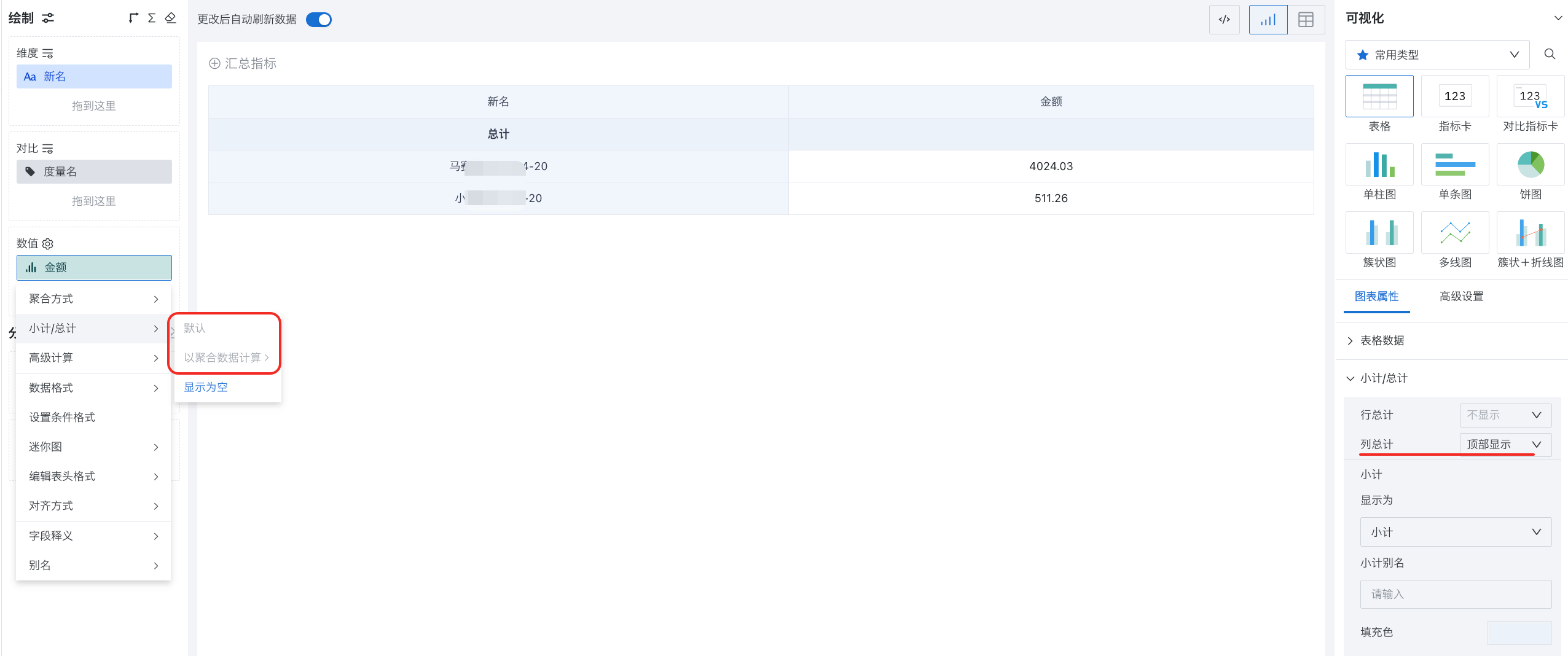1568x656 pixels.
Task: Expand the 表格数据 section
Action: coord(1381,340)
